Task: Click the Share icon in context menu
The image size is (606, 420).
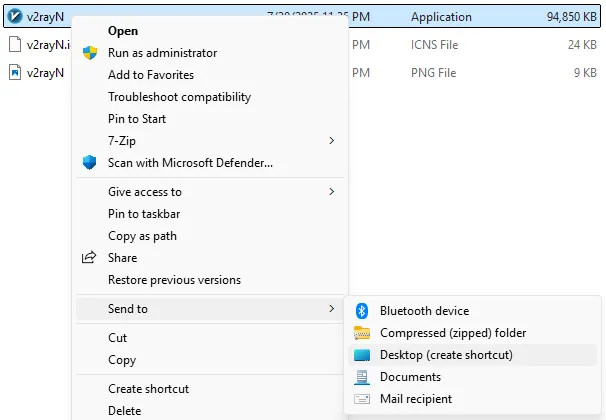Action: (89, 258)
